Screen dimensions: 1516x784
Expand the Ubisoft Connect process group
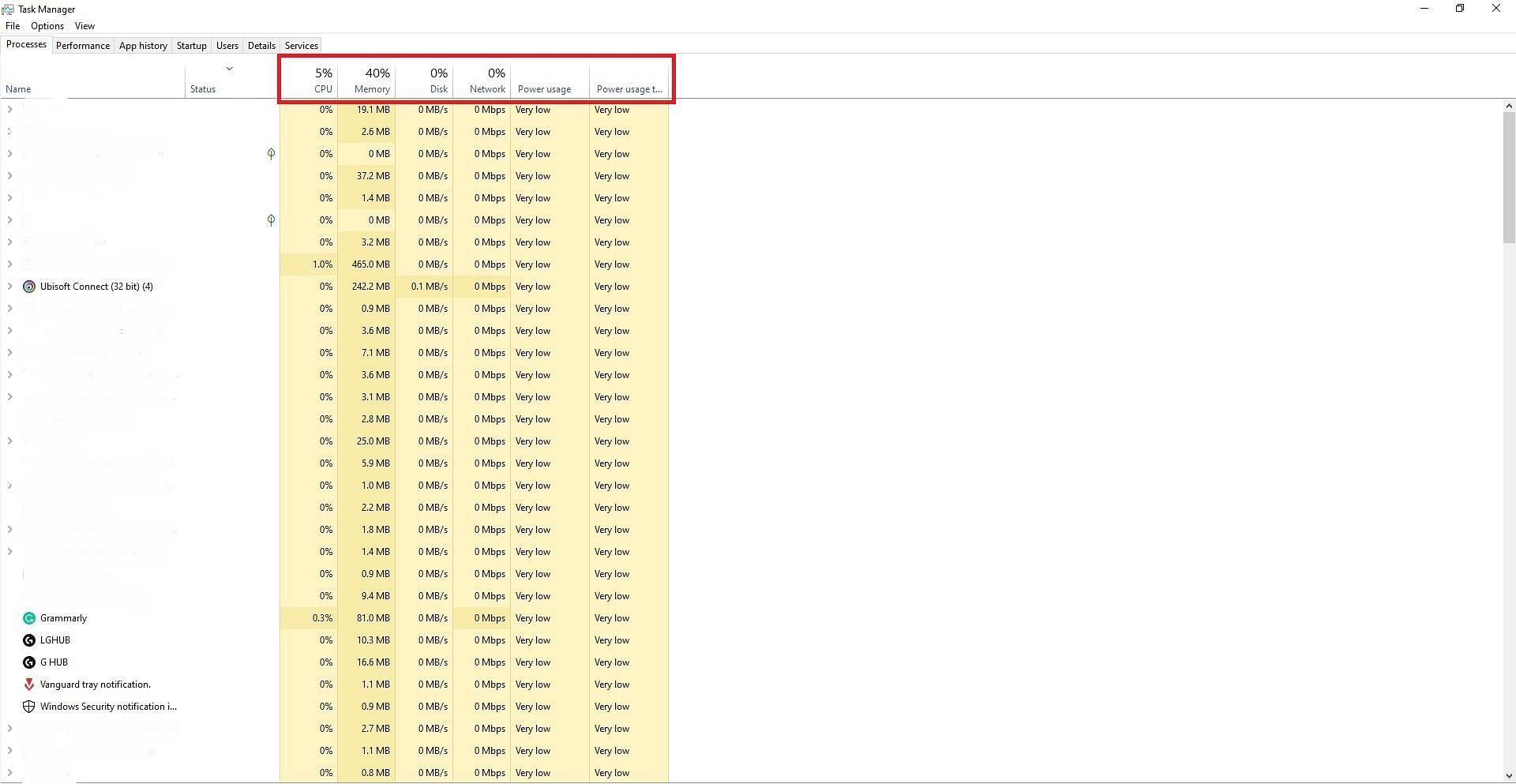pyautogui.click(x=9, y=287)
